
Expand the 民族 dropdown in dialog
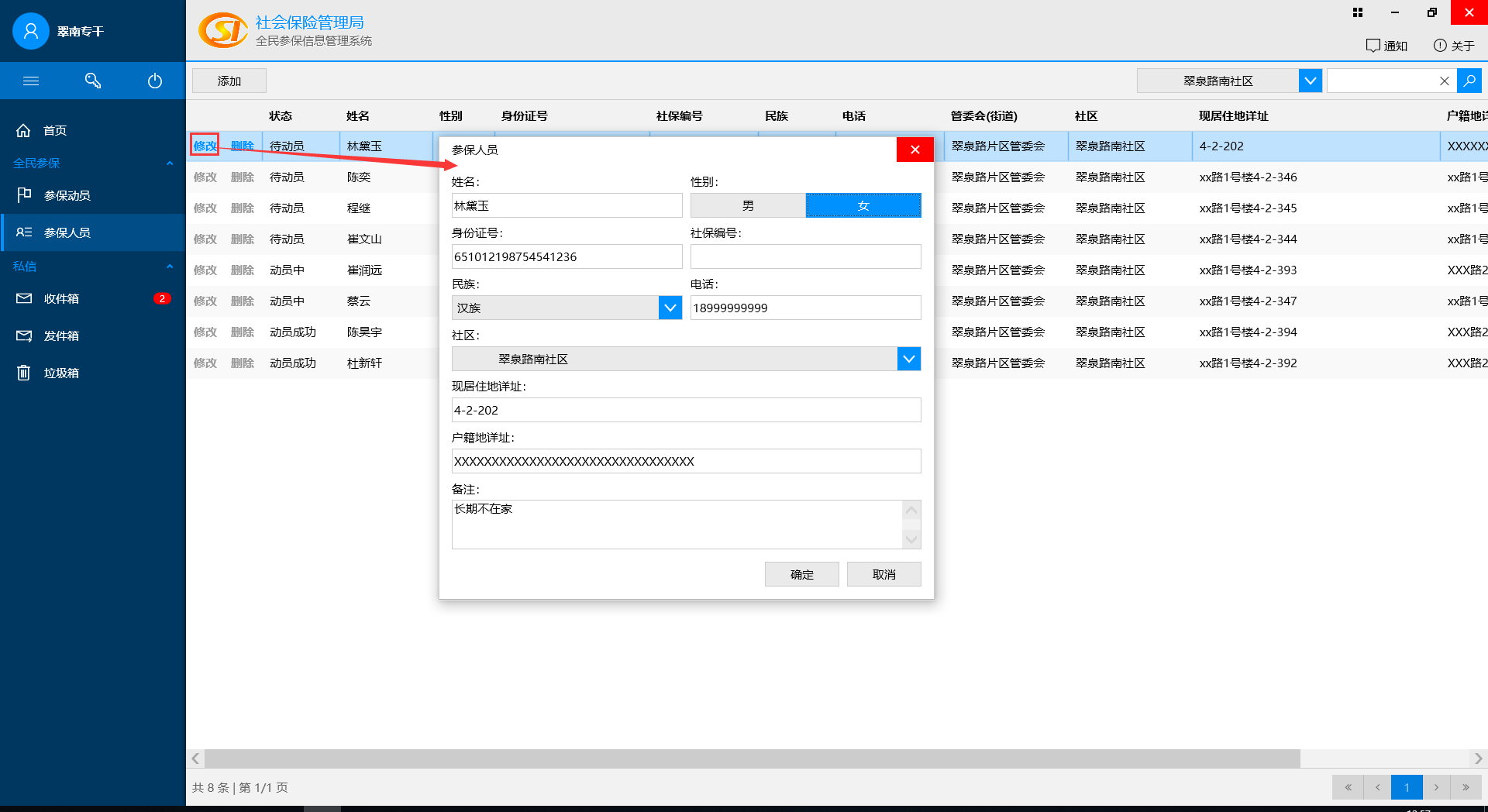[x=670, y=308]
